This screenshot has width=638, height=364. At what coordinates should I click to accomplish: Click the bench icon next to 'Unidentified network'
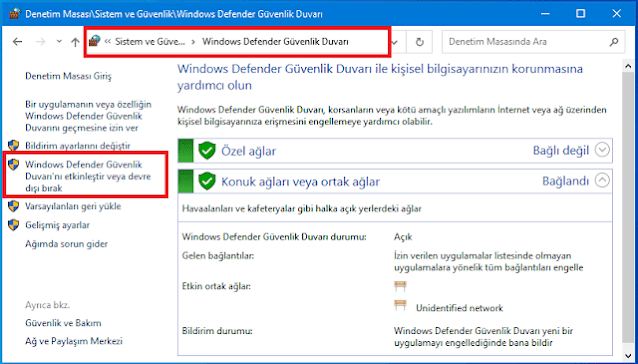pyautogui.click(x=400, y=306)
